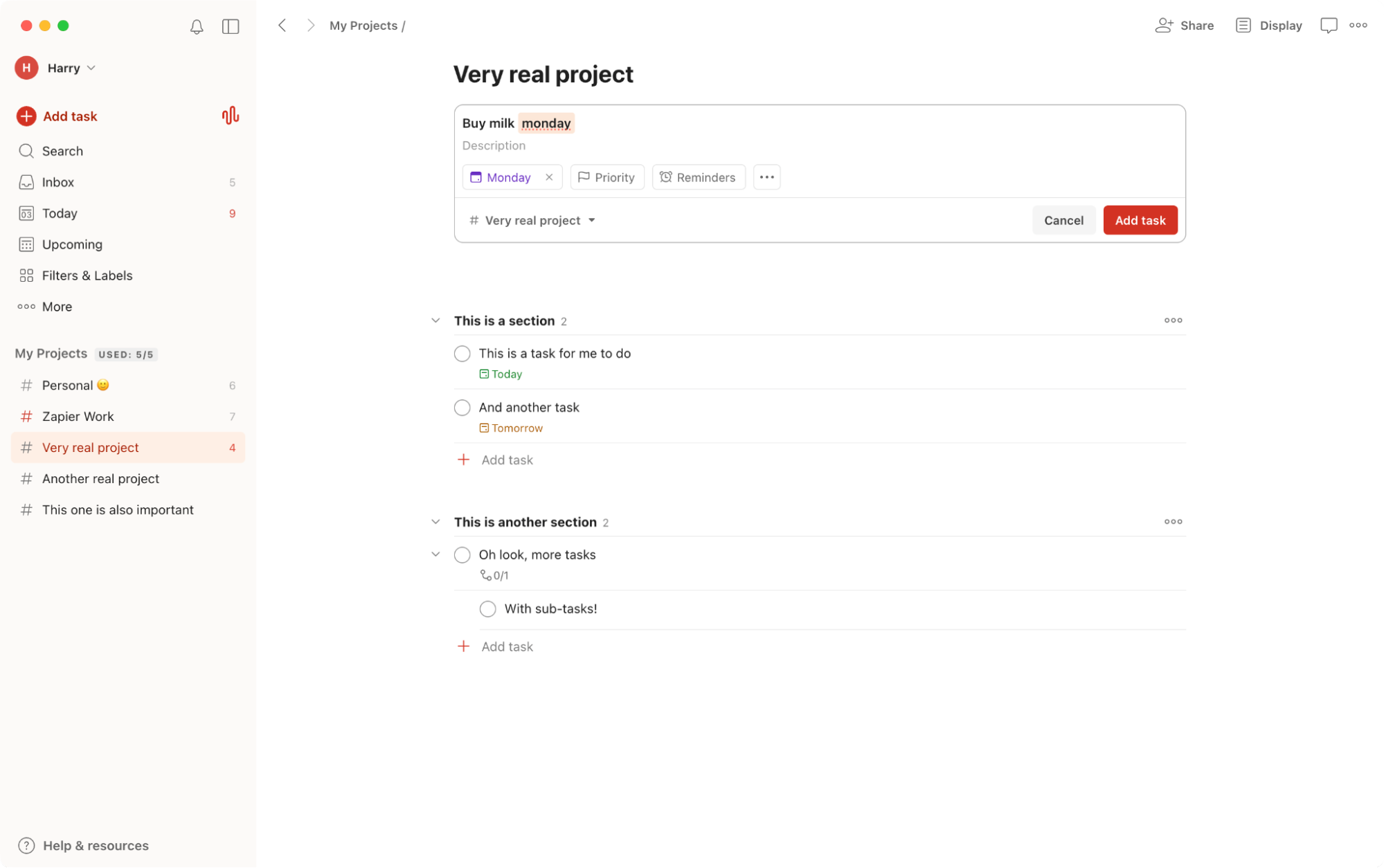Click the Search icon in the sidebar
This screenshot has width=1384, height=868.
tap(26, 151)
